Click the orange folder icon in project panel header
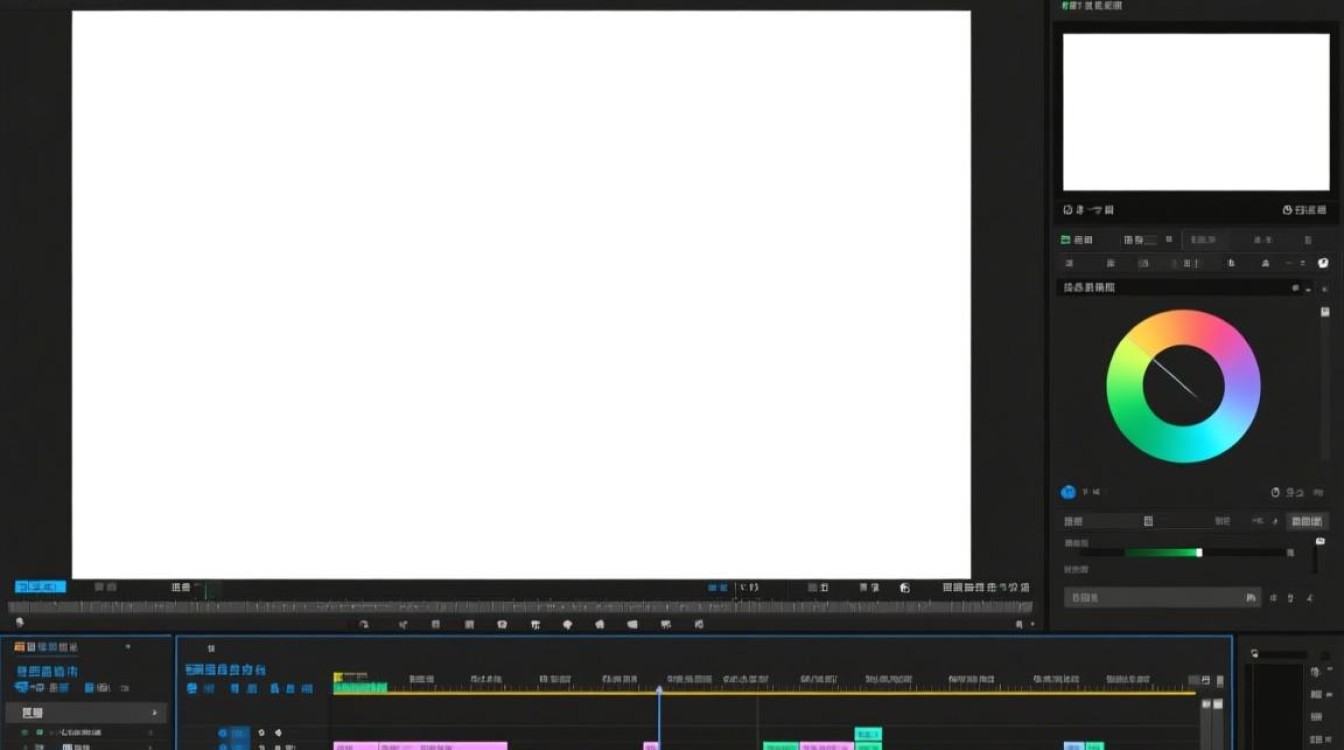The image size is (1344, 750). point(19,647)
